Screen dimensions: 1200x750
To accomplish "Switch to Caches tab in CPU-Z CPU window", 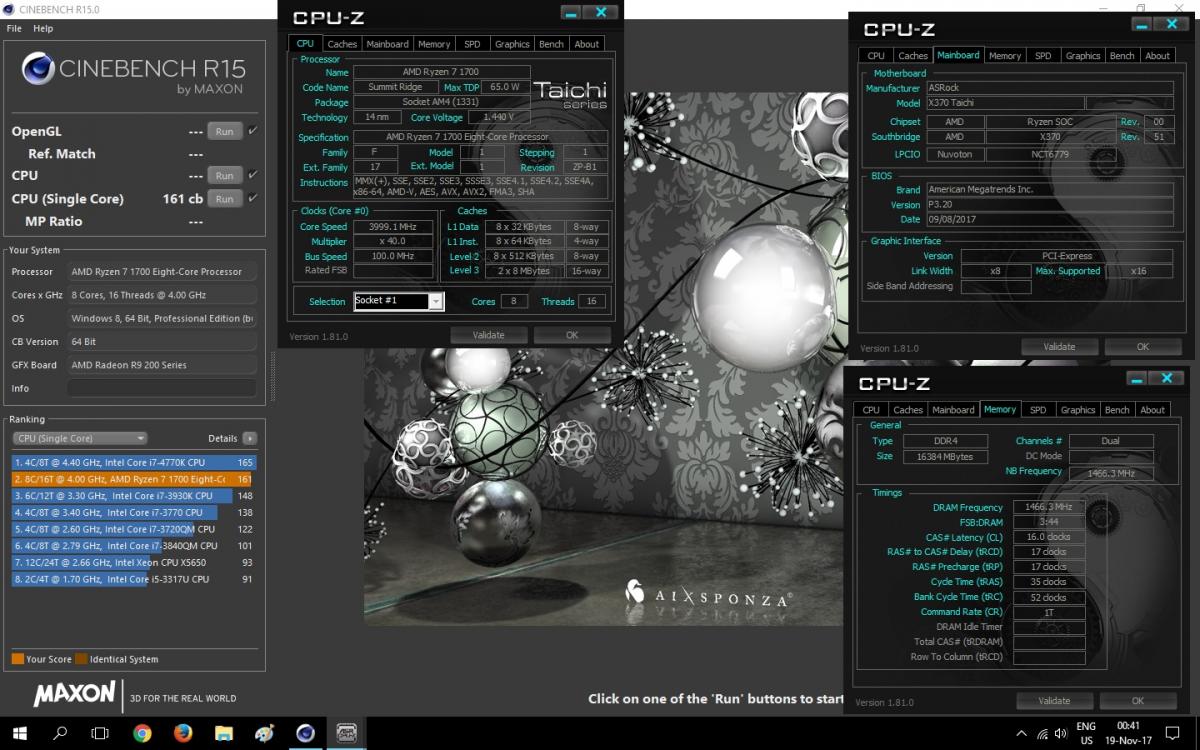I will pyautogui.click(x=342, y=44).
